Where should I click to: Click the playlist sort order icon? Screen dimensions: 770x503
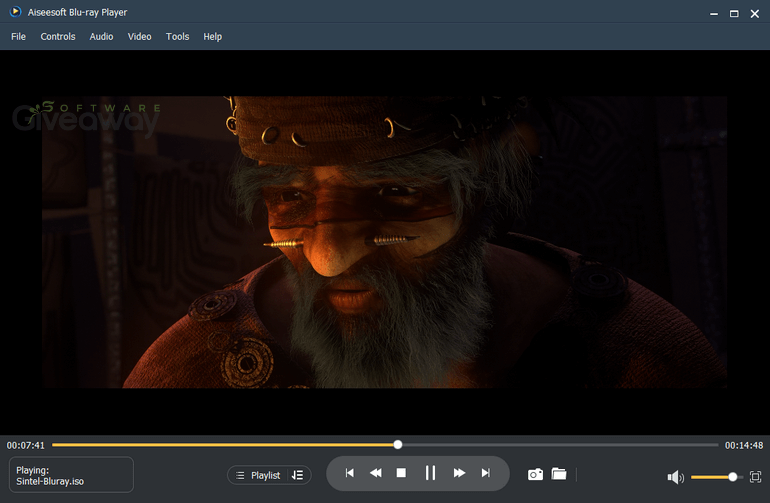(298, 475)
